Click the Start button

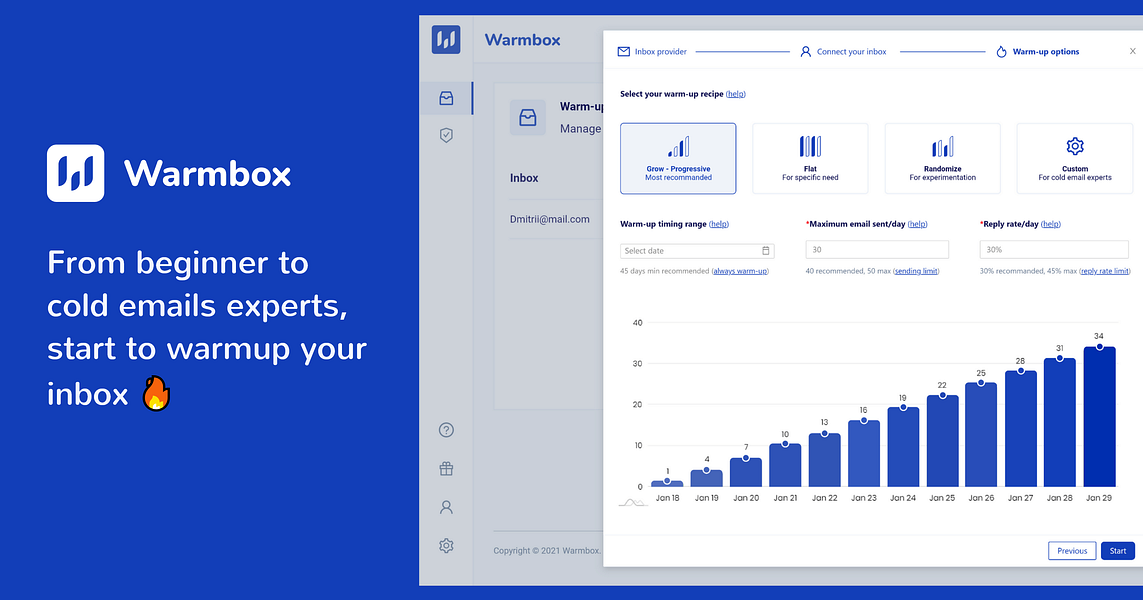tap(1117, 550)
